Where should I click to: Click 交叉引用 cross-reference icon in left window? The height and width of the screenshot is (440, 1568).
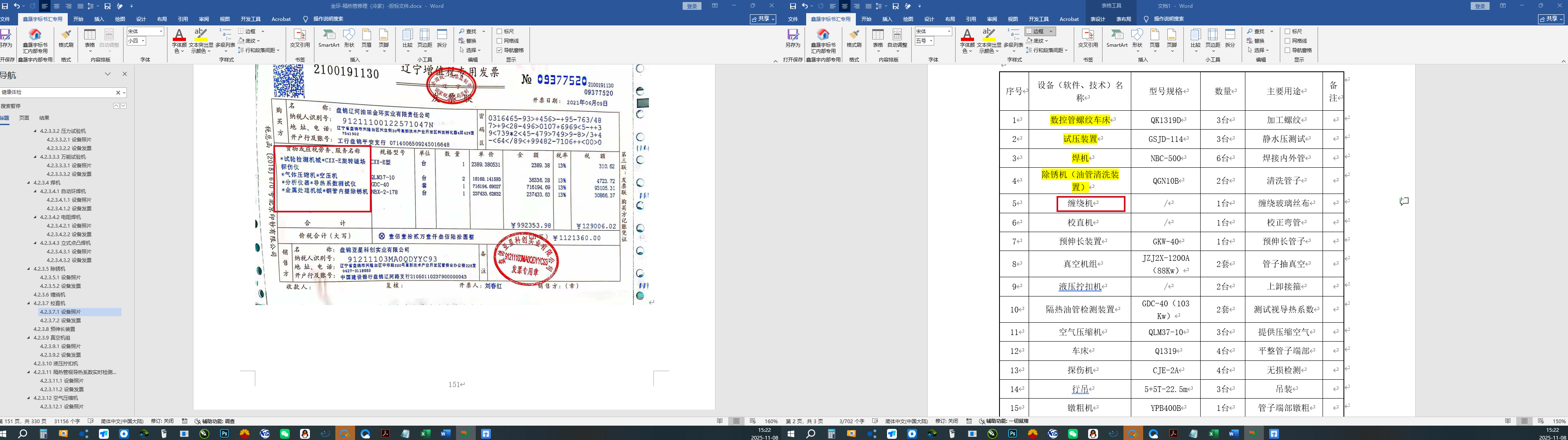pyautogui.click(x=300, y=38)
